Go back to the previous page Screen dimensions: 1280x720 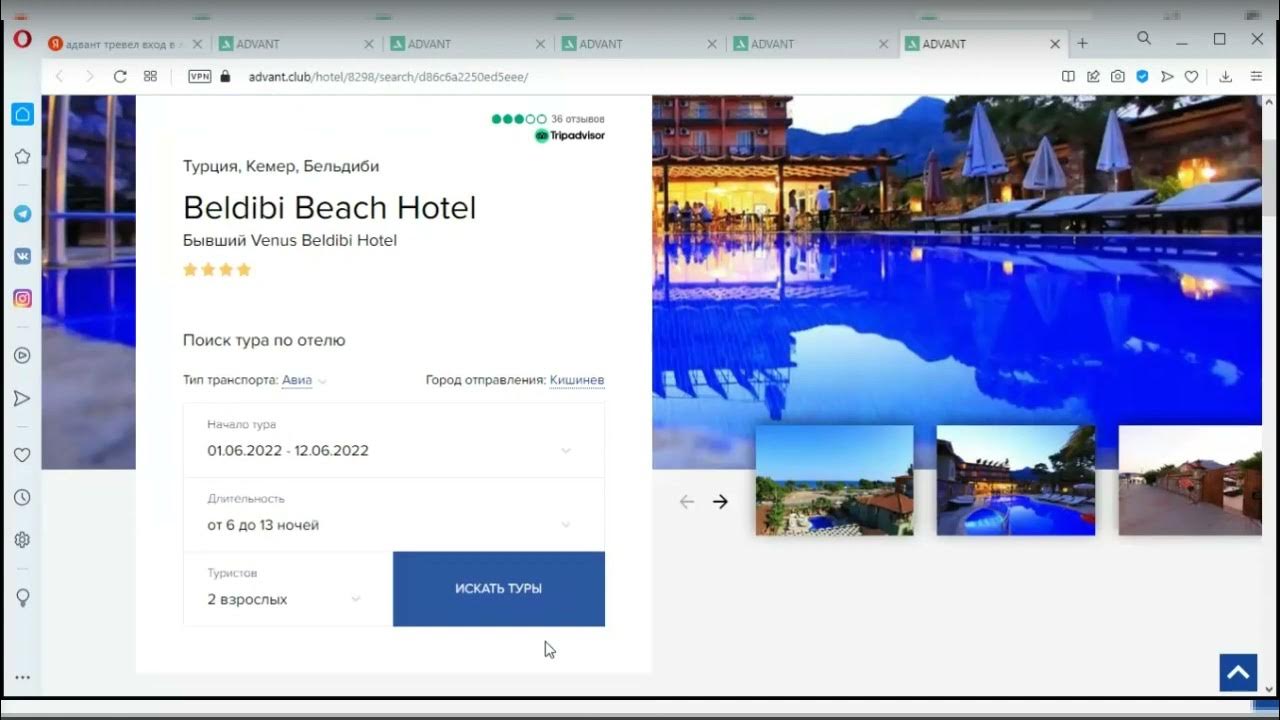click(59, 76)
